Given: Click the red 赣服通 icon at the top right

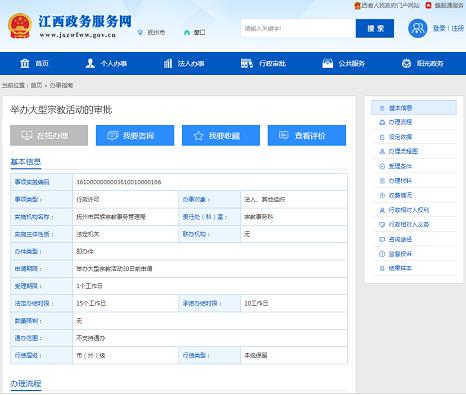Looking at the screenshot, I should tap(428, 5).
